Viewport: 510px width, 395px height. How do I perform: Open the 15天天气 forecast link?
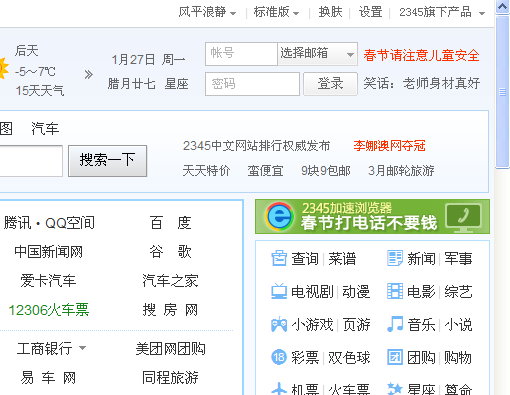point(40,90)
